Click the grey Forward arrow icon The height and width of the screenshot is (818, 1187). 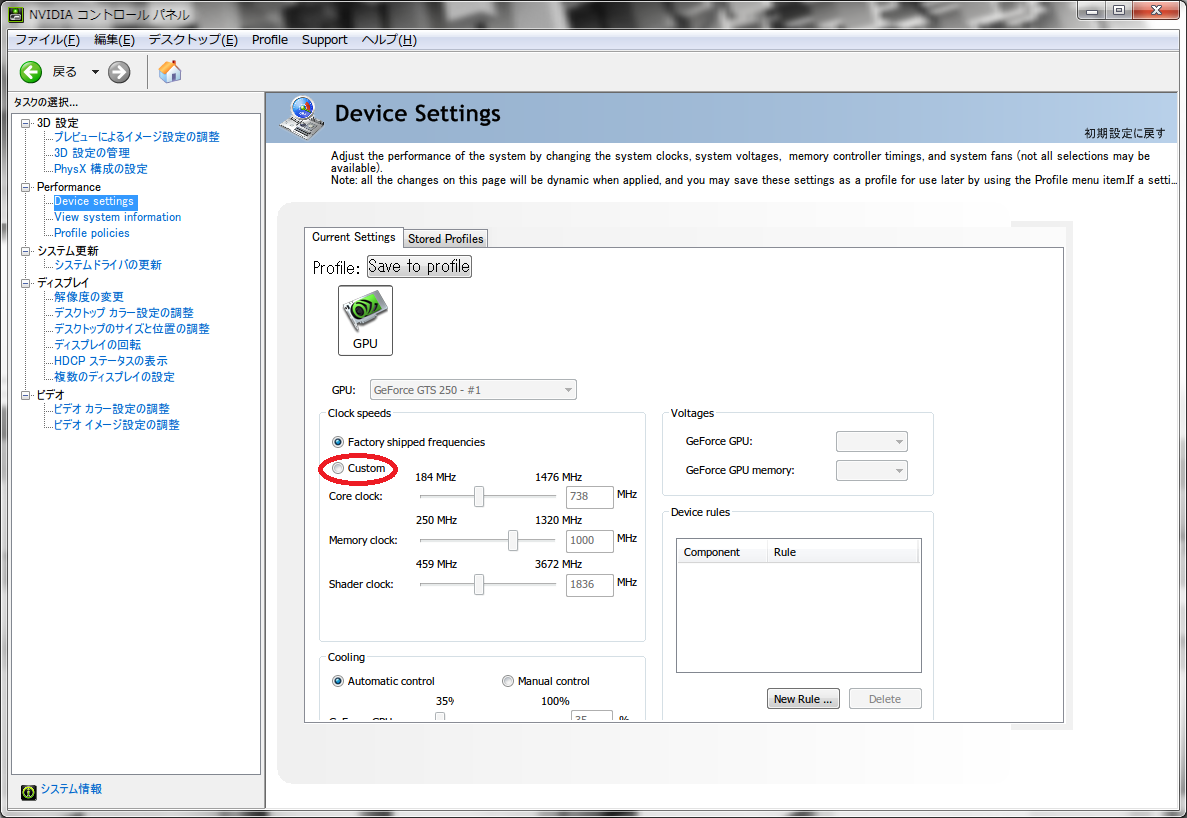pyautogui.click(x=119, y=72)
